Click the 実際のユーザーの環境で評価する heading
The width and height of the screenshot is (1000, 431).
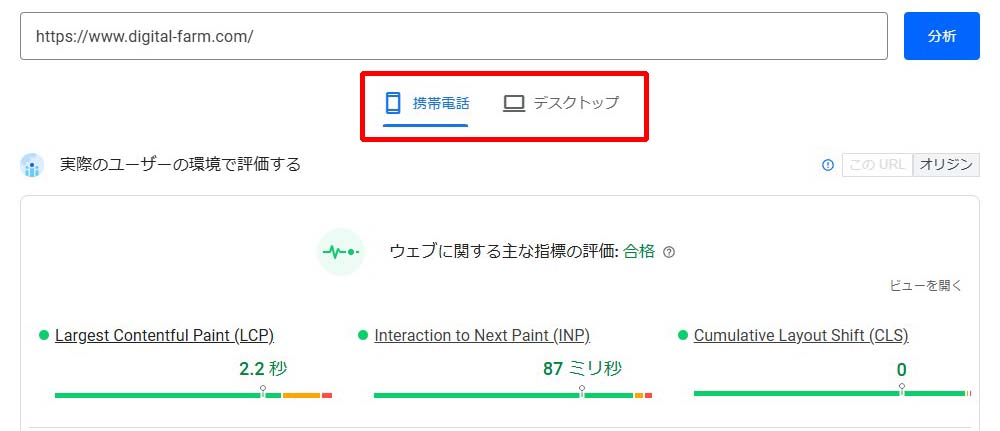coord(180,165)
